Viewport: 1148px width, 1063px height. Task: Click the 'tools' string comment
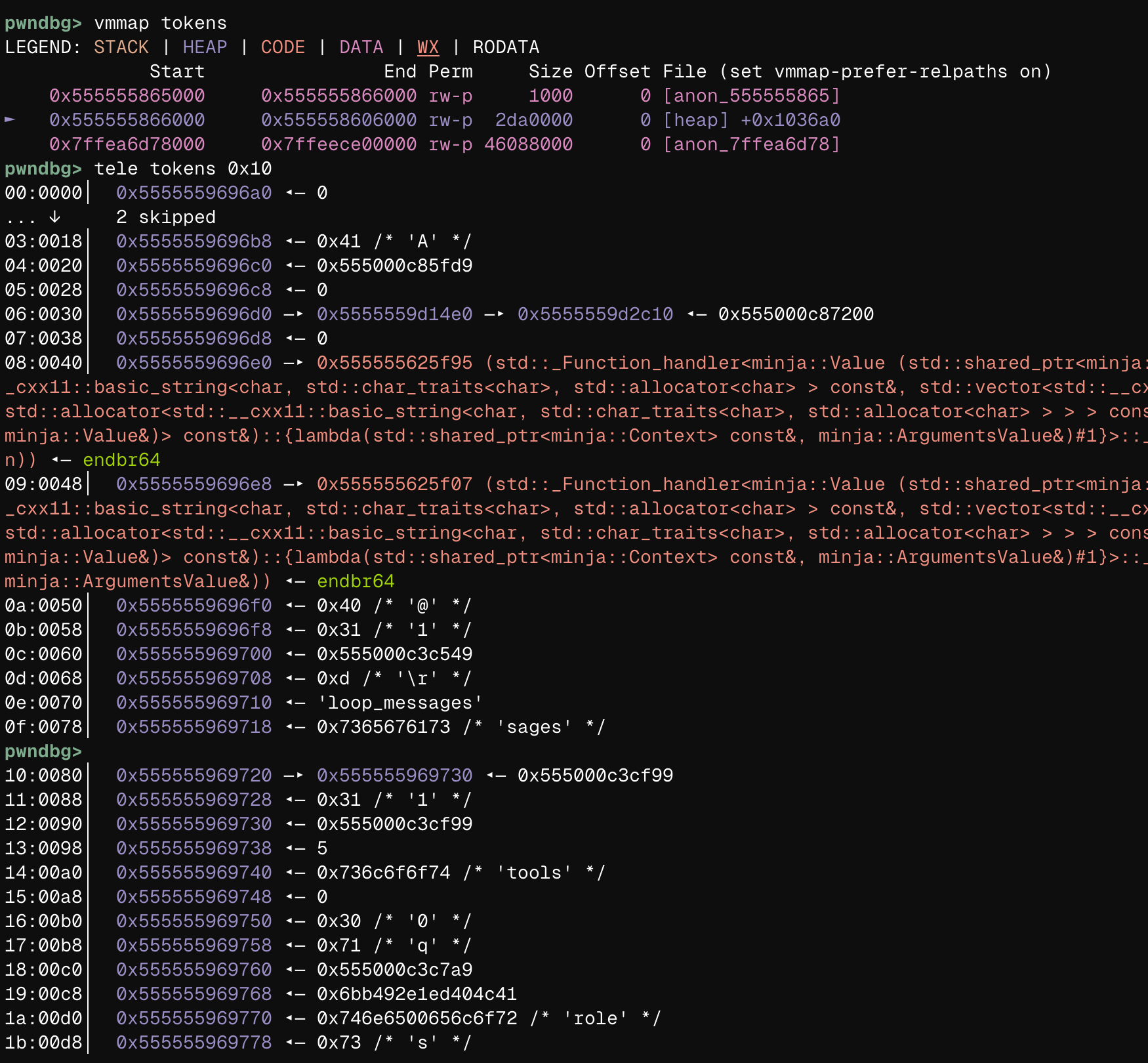click(534, 873)
